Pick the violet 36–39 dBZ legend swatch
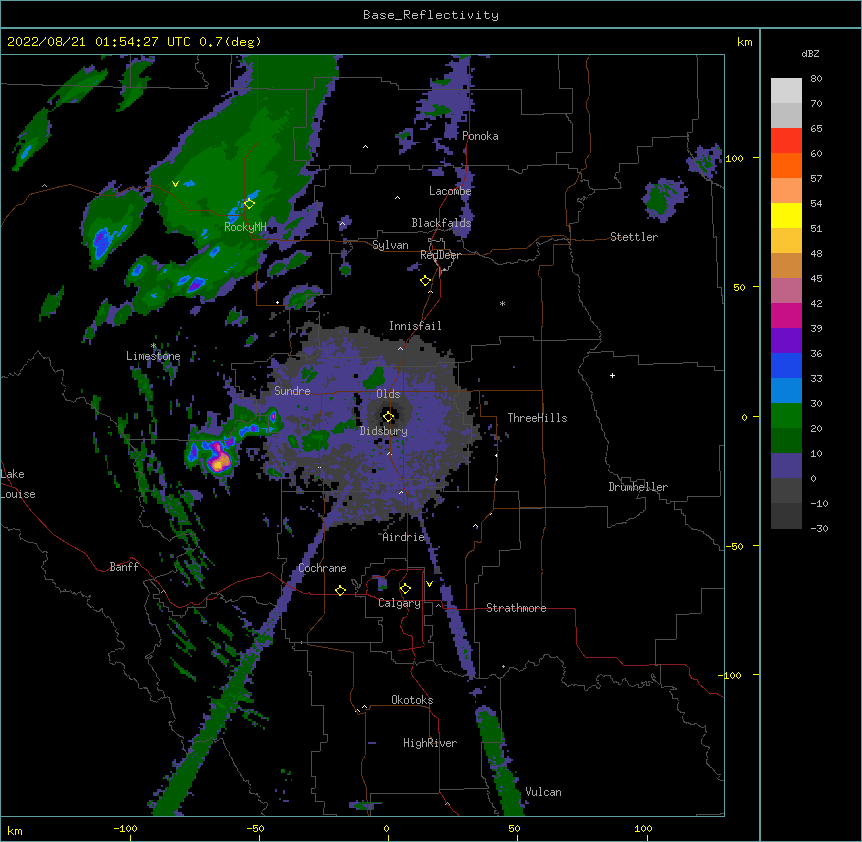This screenshot has height=842, width=862. click(786, 341)
